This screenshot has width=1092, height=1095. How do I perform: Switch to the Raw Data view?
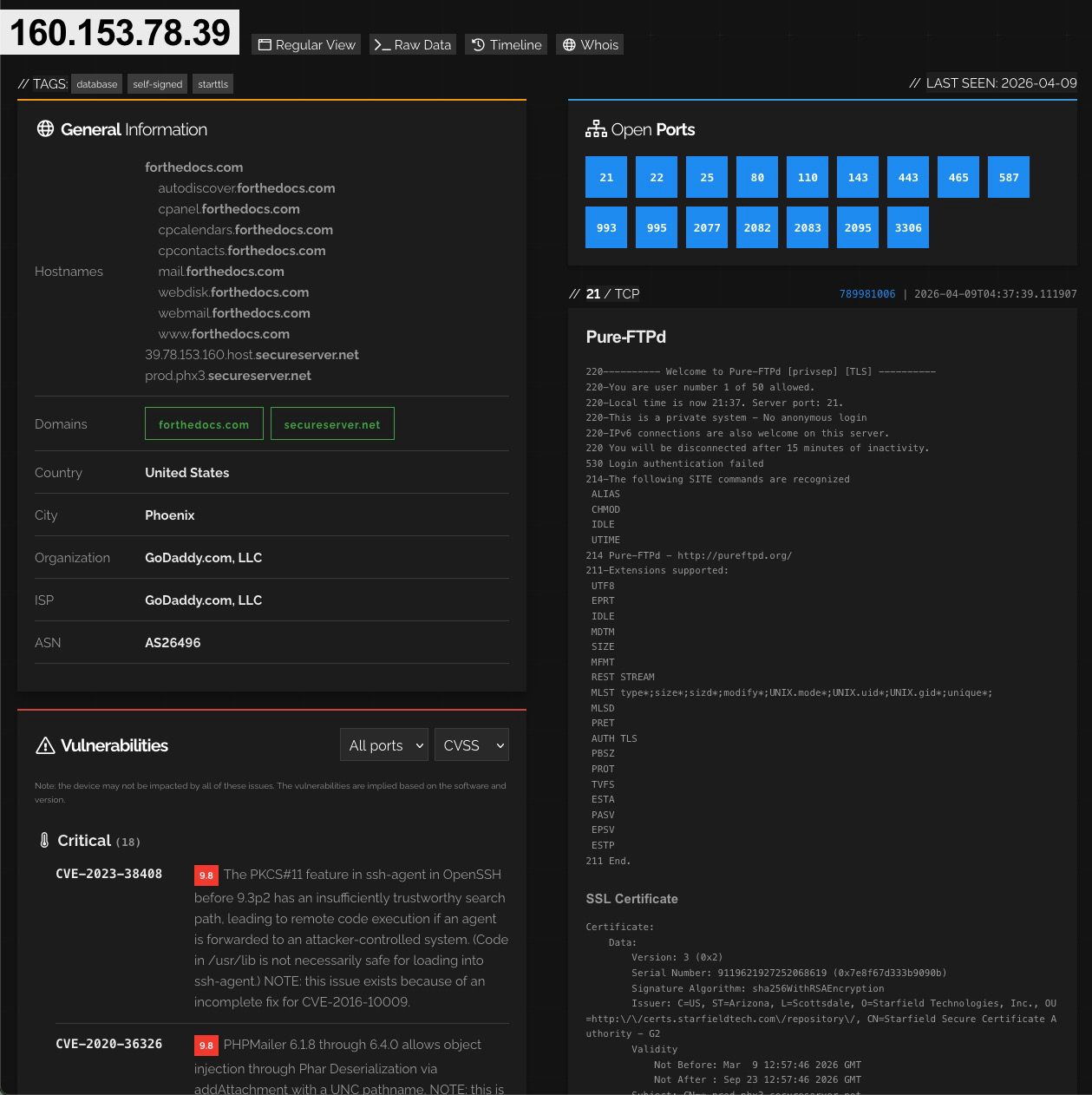pos(412,44)
